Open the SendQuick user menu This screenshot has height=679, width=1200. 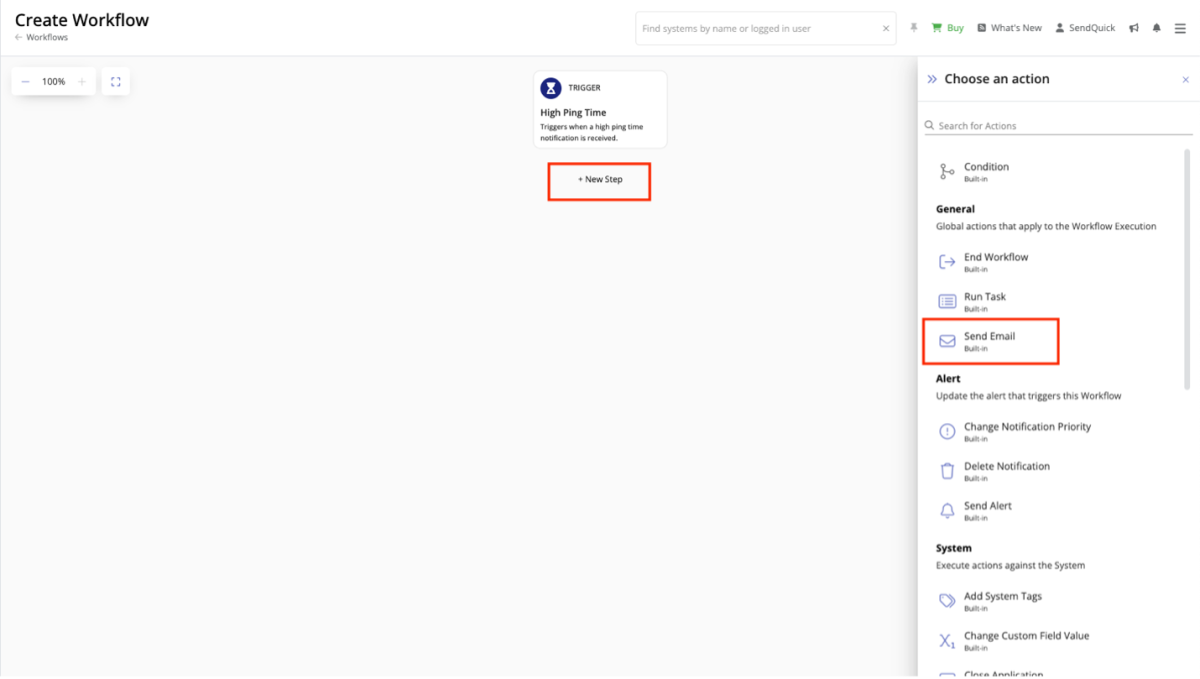[x=1085, y=28]
